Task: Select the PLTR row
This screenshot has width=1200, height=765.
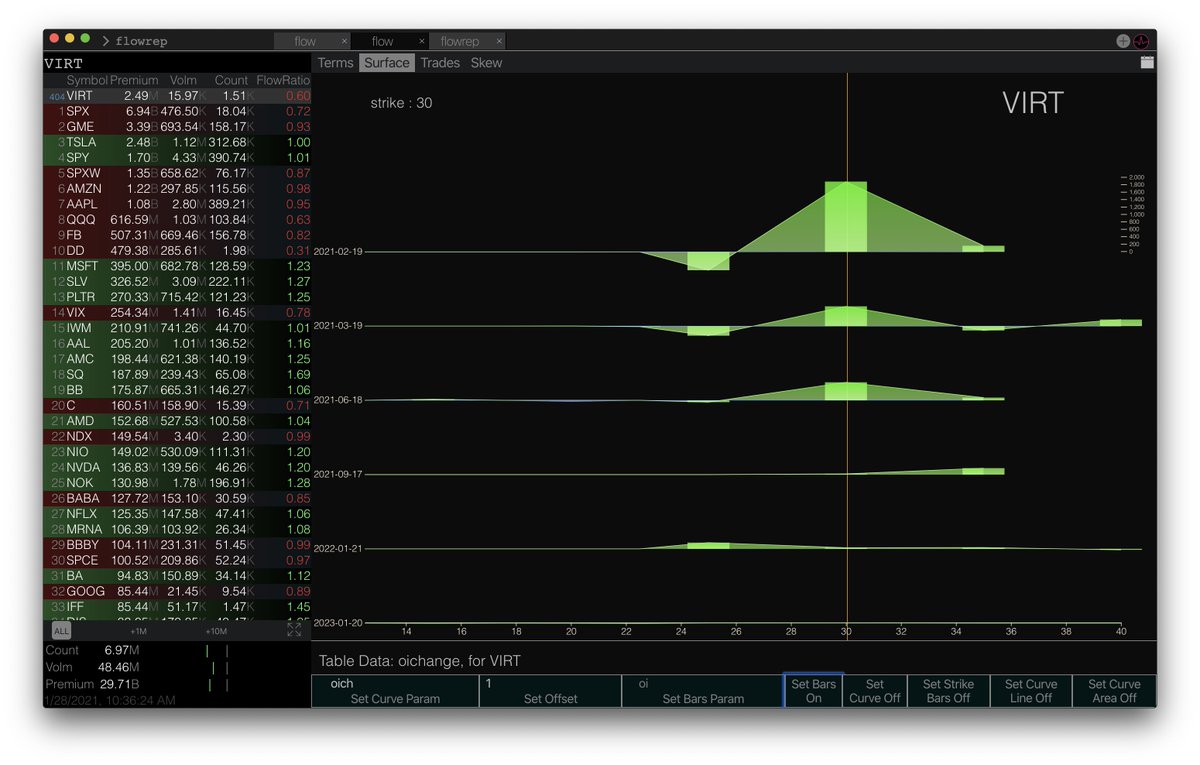Action: coord(177,297)
